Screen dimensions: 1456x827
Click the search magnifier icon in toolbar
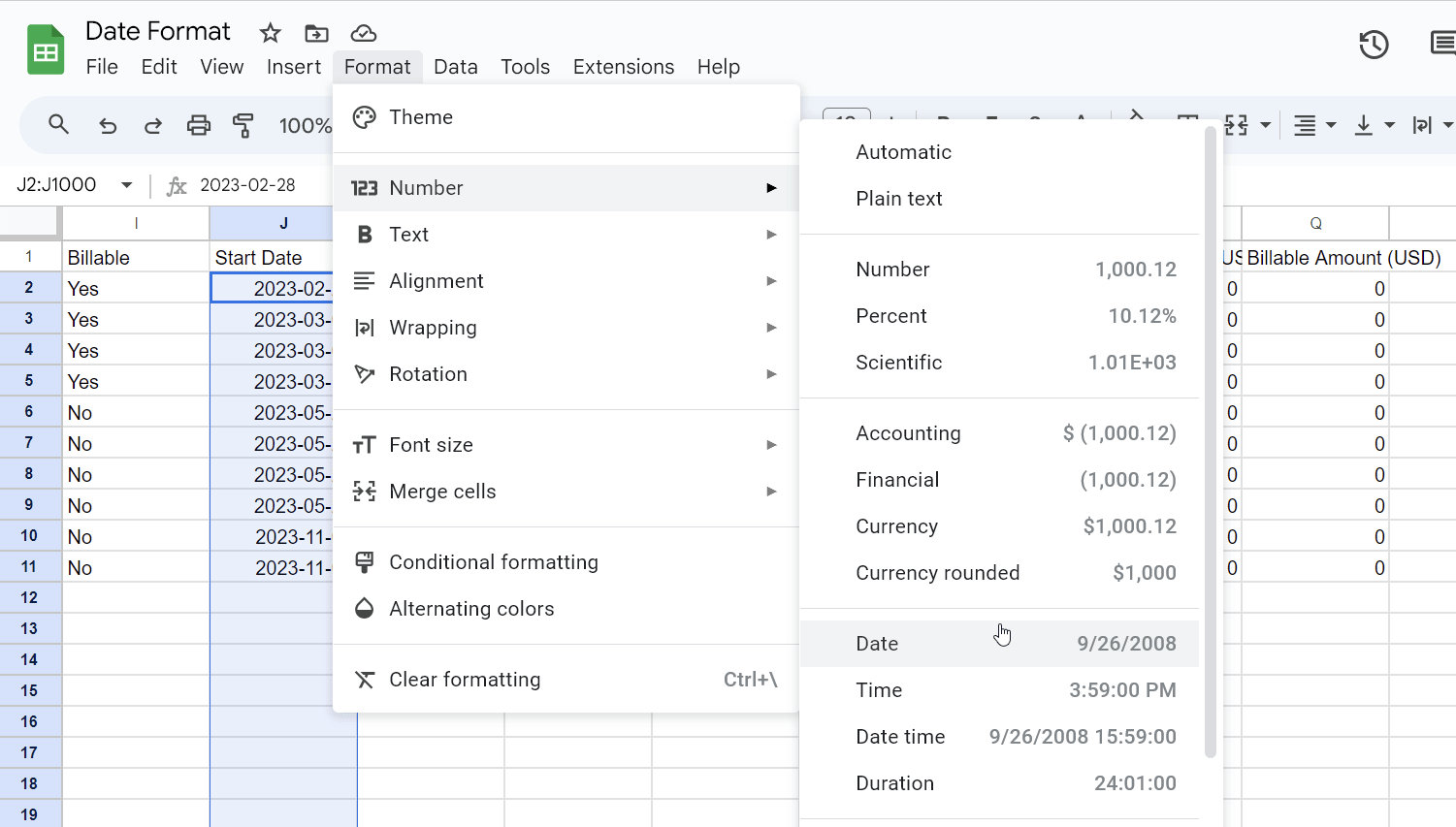pyautogui.click(x=59, y=125)
